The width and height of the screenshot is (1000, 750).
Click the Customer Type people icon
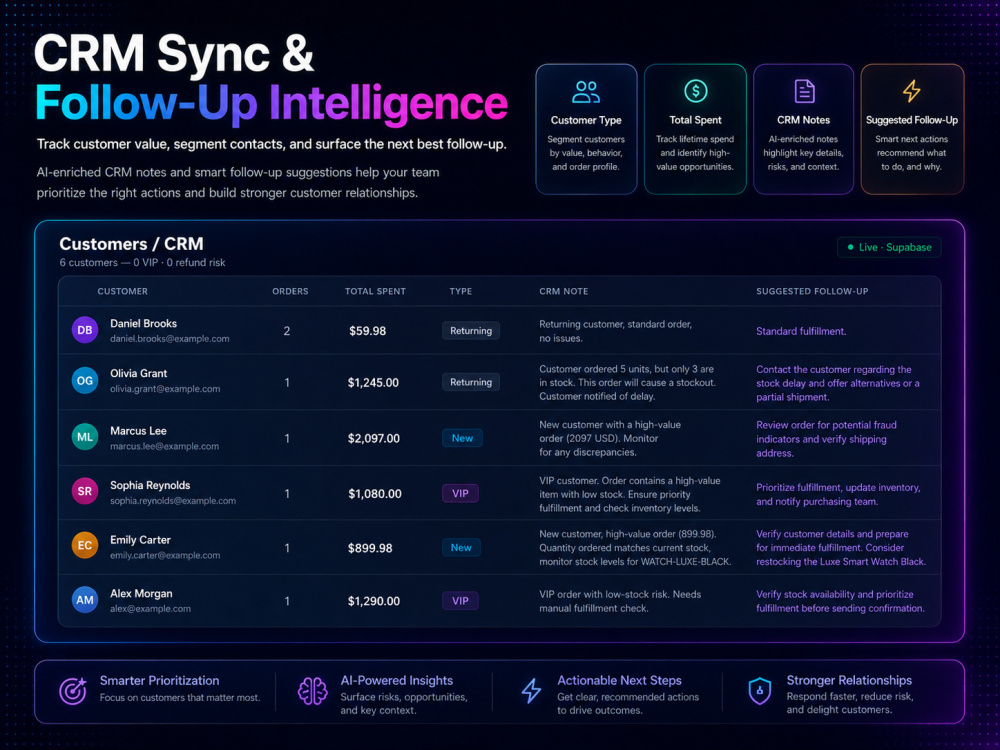tap(585, 91)
